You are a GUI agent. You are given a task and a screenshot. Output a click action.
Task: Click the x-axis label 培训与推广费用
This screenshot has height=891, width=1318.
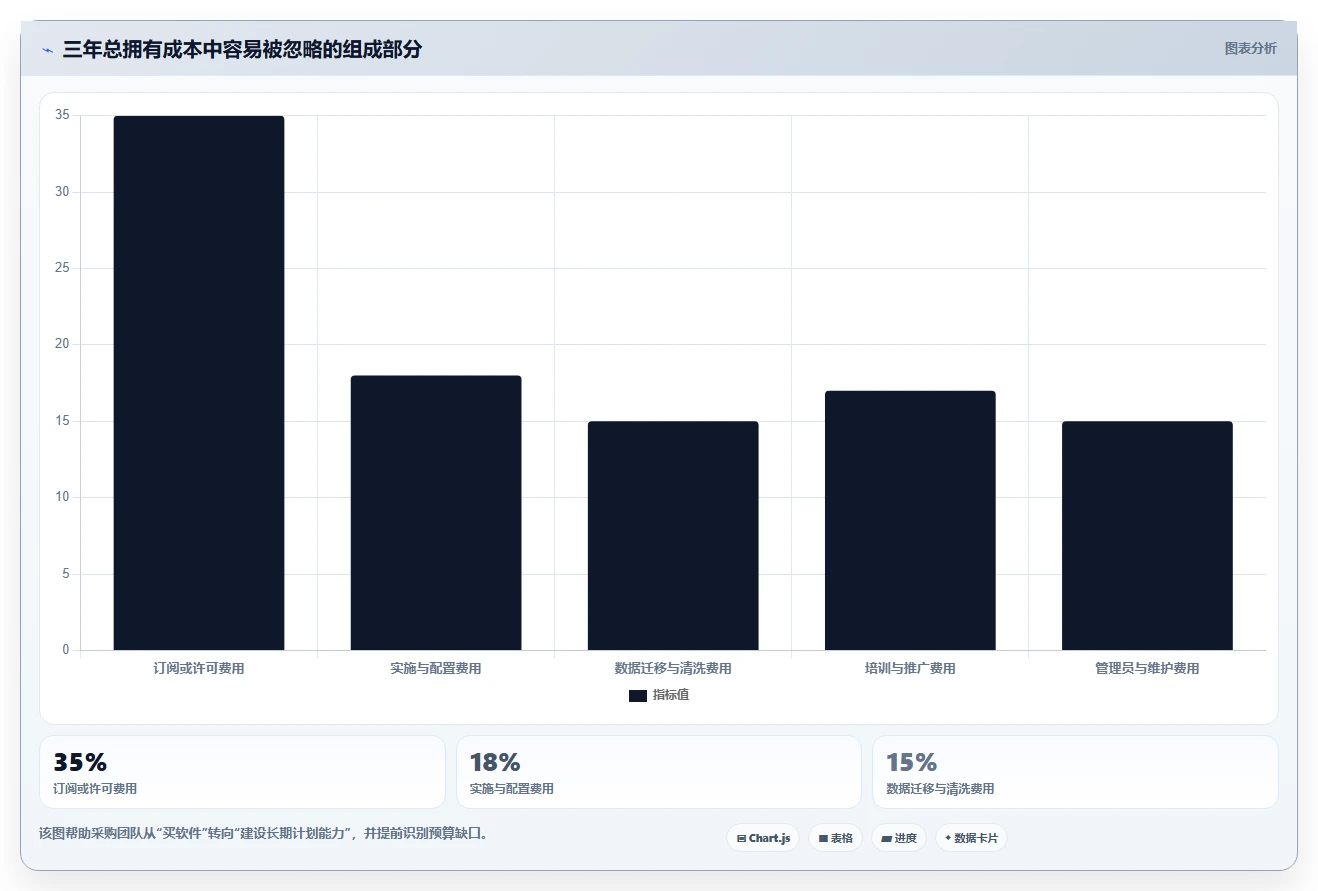coord(910,668)
